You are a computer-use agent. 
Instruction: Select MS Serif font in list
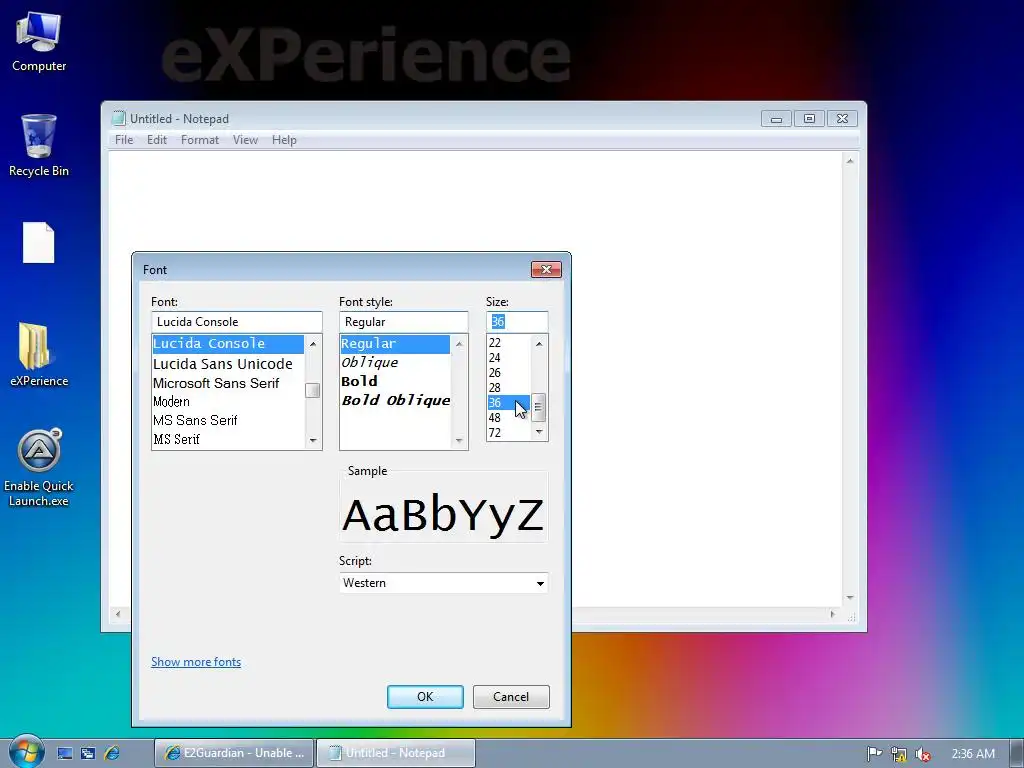pyautogui.click(x=228, y=440)
